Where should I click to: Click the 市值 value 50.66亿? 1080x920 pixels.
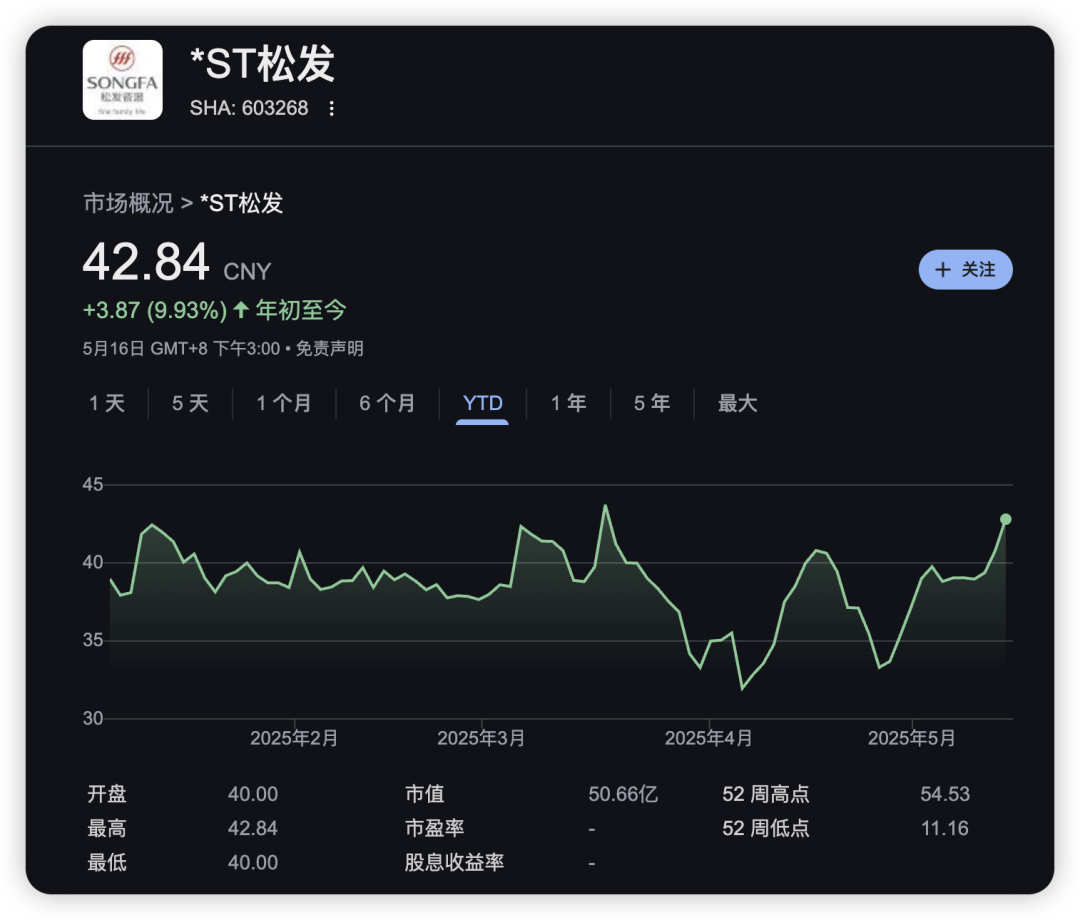[623, 794]
